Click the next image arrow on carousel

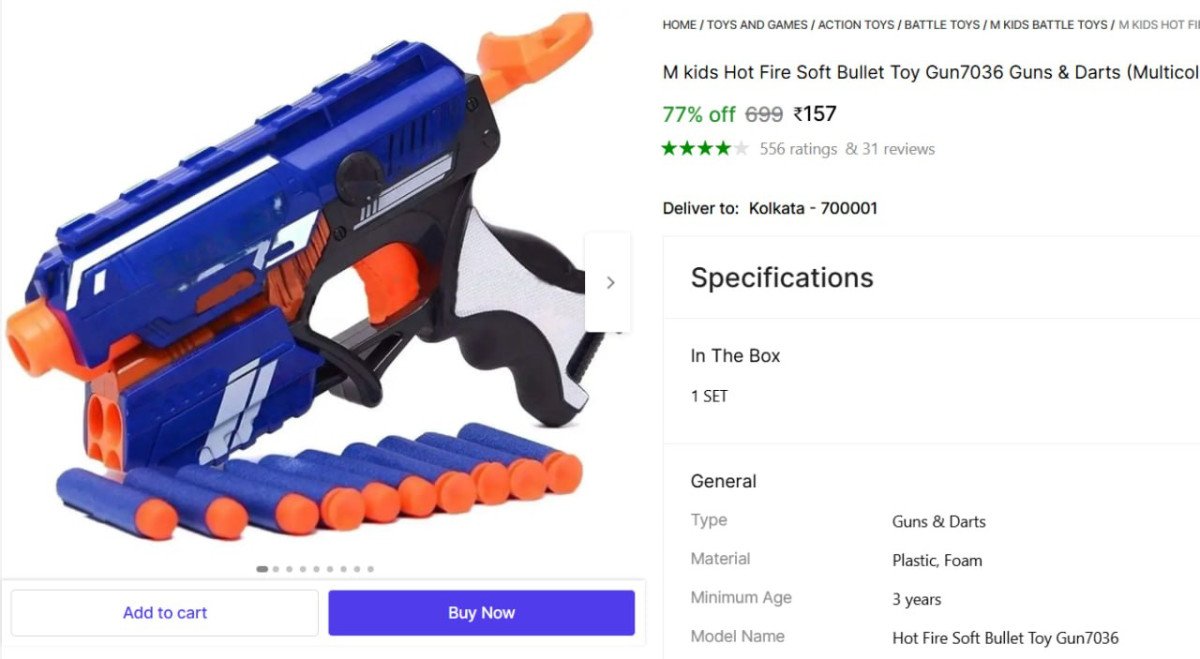[x=609, y=283]
